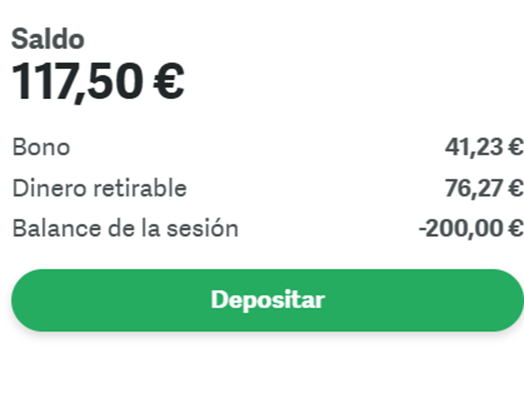Click the Depositar text inside the button
Viewport: 524px width, 398px height.
pyautogui.click(x=268, y=300)
